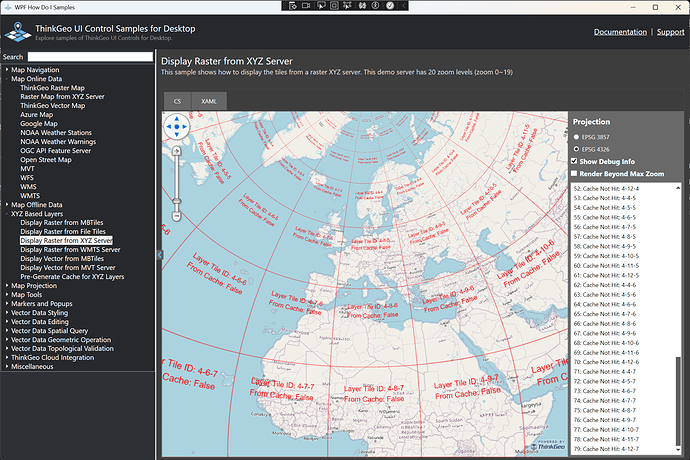Click the ThinkGeo logo in the header

(x=18, y=32)
